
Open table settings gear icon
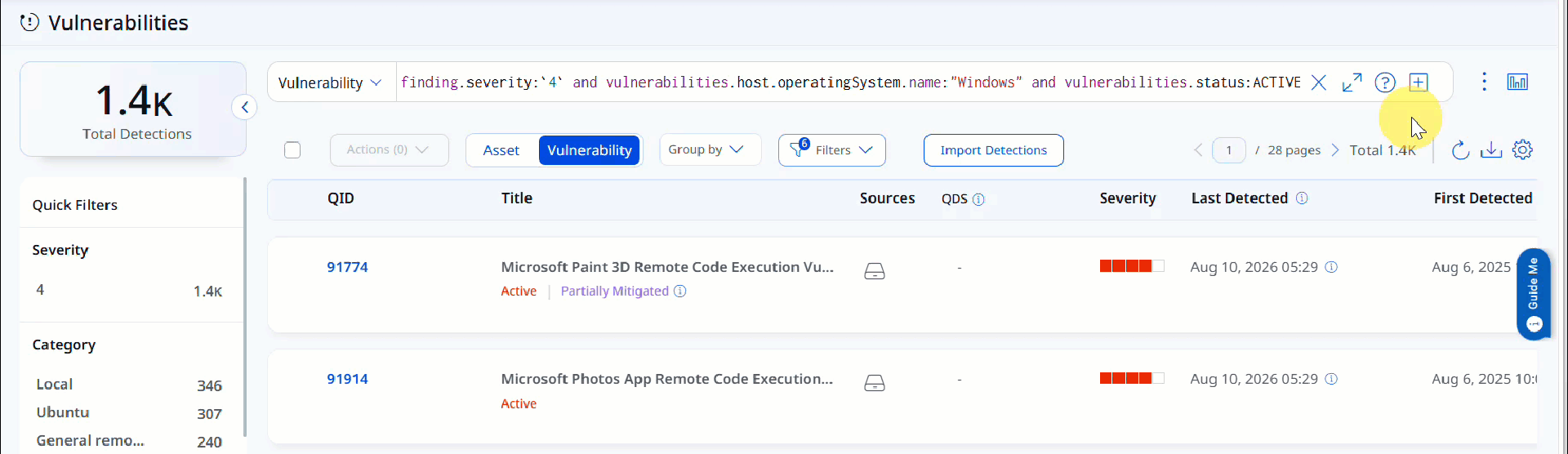(x=1522, y=150)
